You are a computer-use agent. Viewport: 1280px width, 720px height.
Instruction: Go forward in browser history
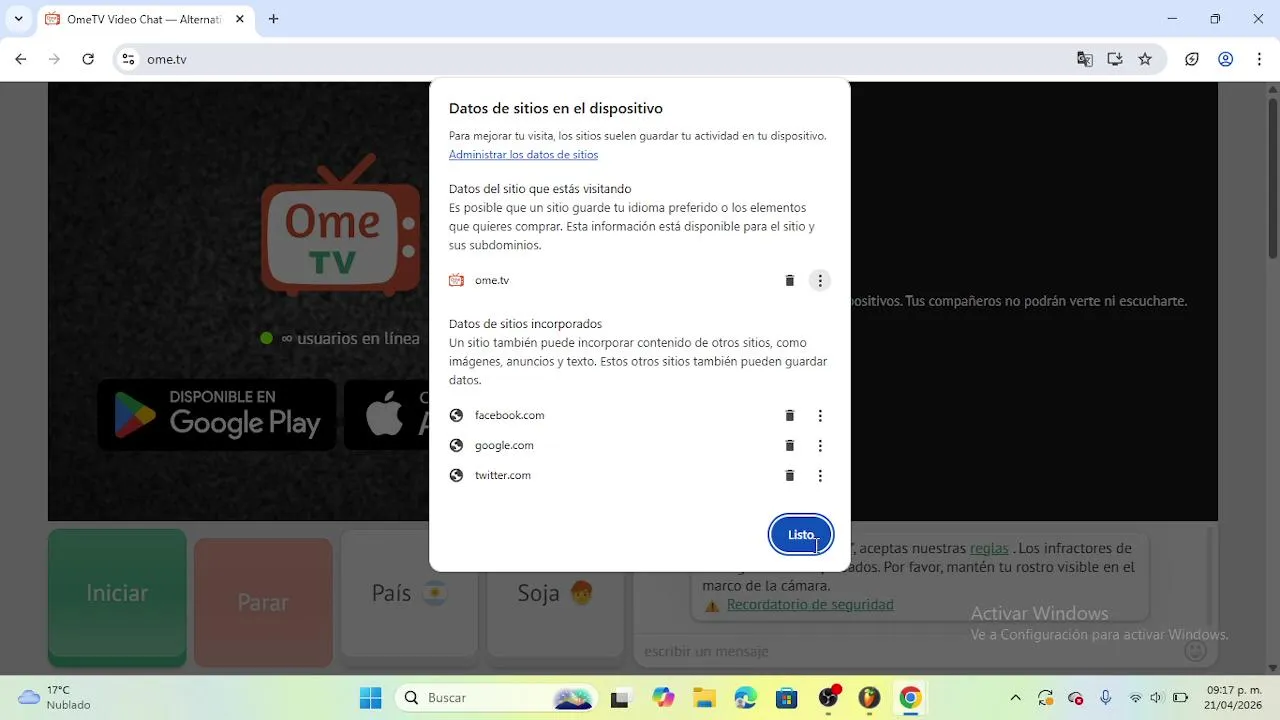54,59
